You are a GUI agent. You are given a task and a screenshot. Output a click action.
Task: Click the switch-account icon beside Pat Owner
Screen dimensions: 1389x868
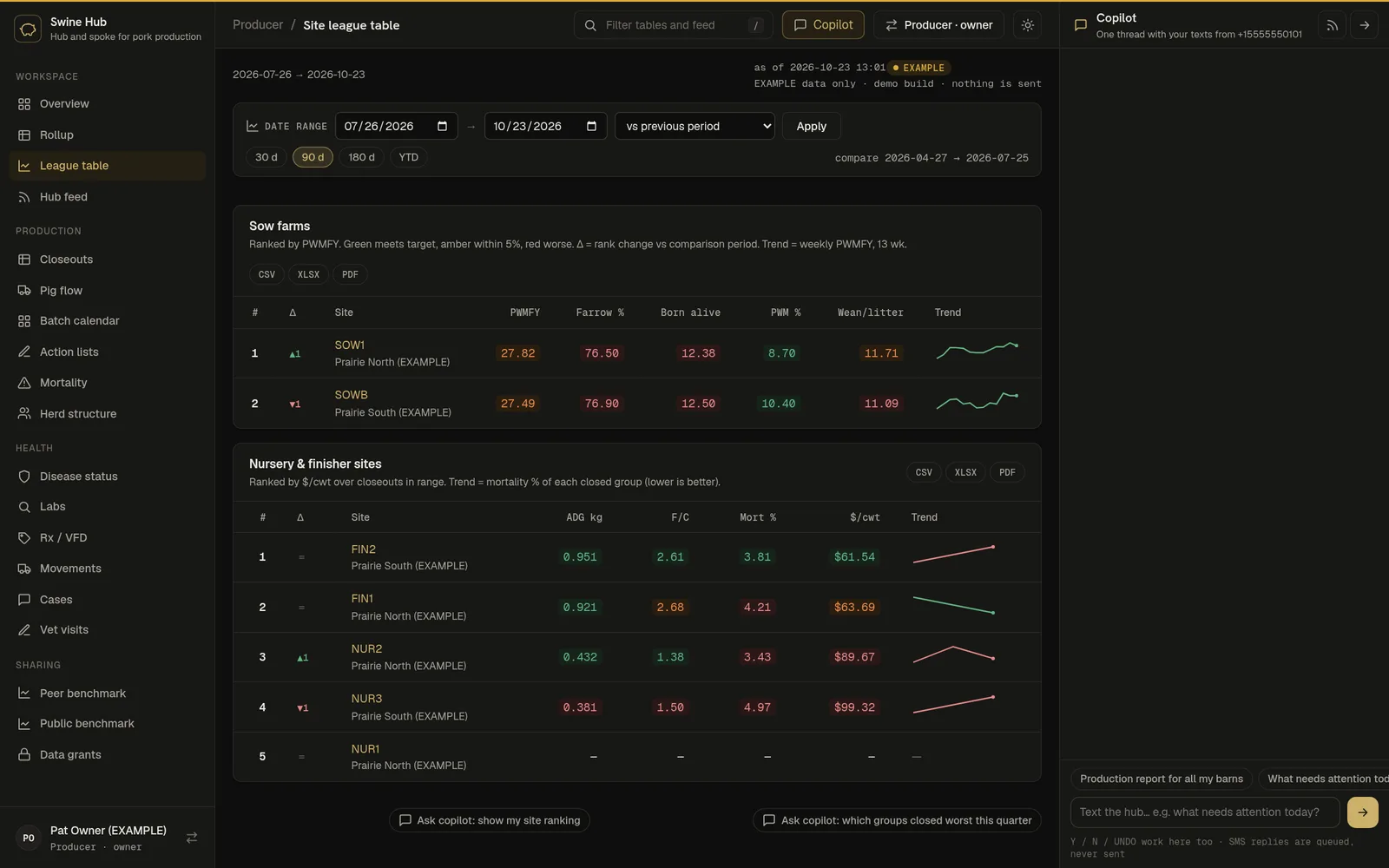(x=192, y=838)
